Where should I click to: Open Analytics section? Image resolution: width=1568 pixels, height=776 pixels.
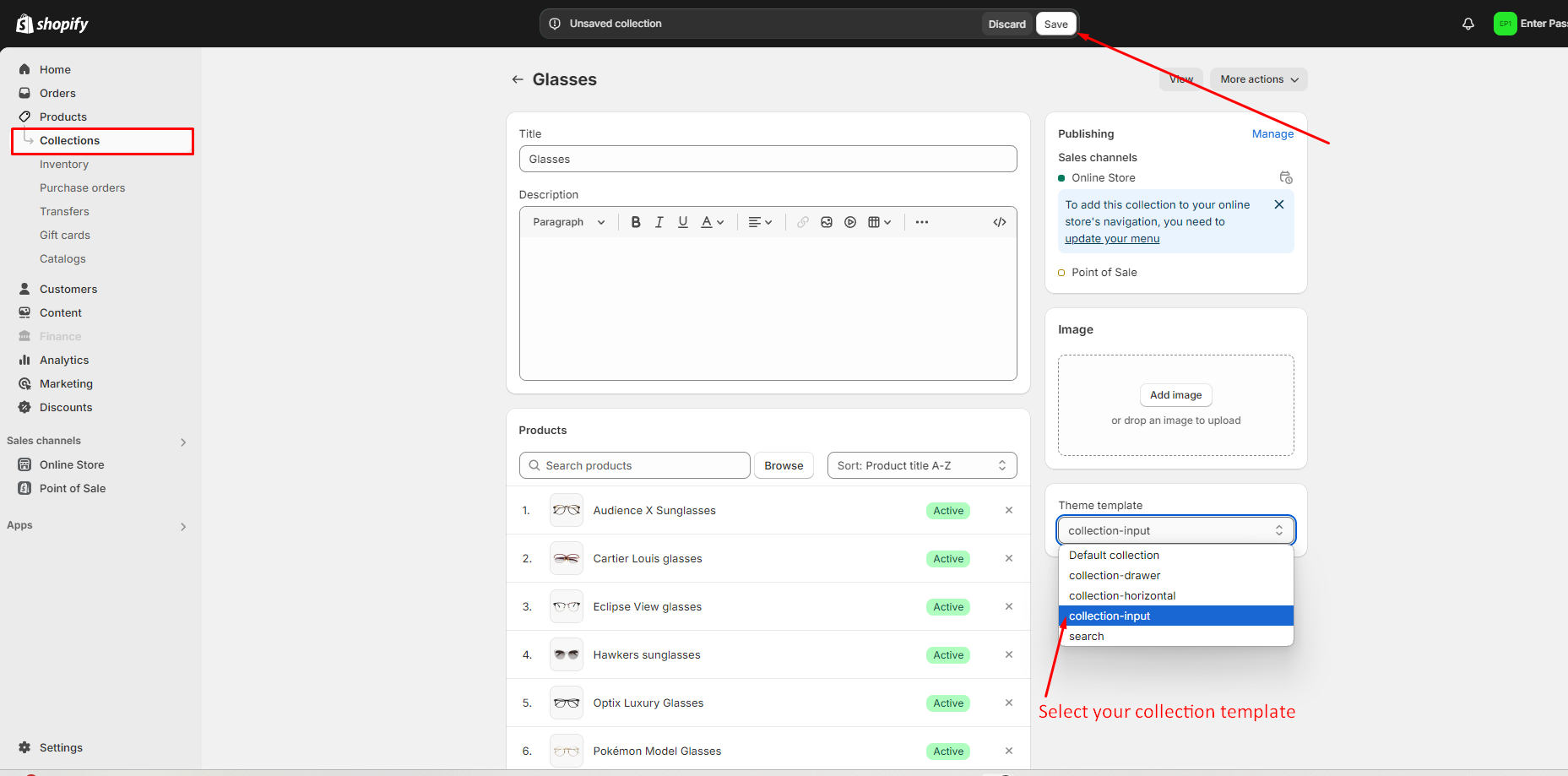pyautogui.click(x=64, y=360)
